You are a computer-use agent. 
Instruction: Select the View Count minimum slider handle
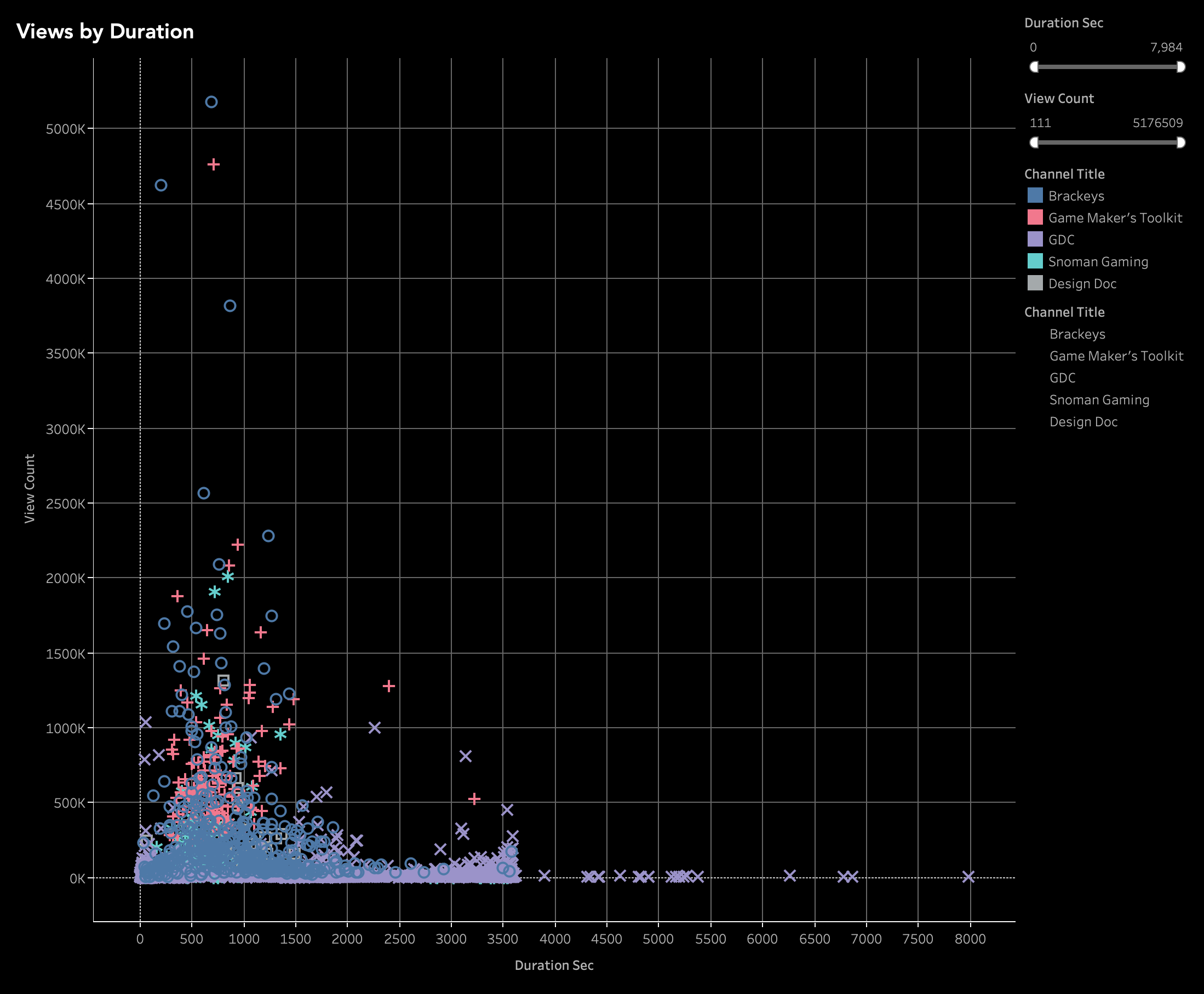click(1034, 142)
